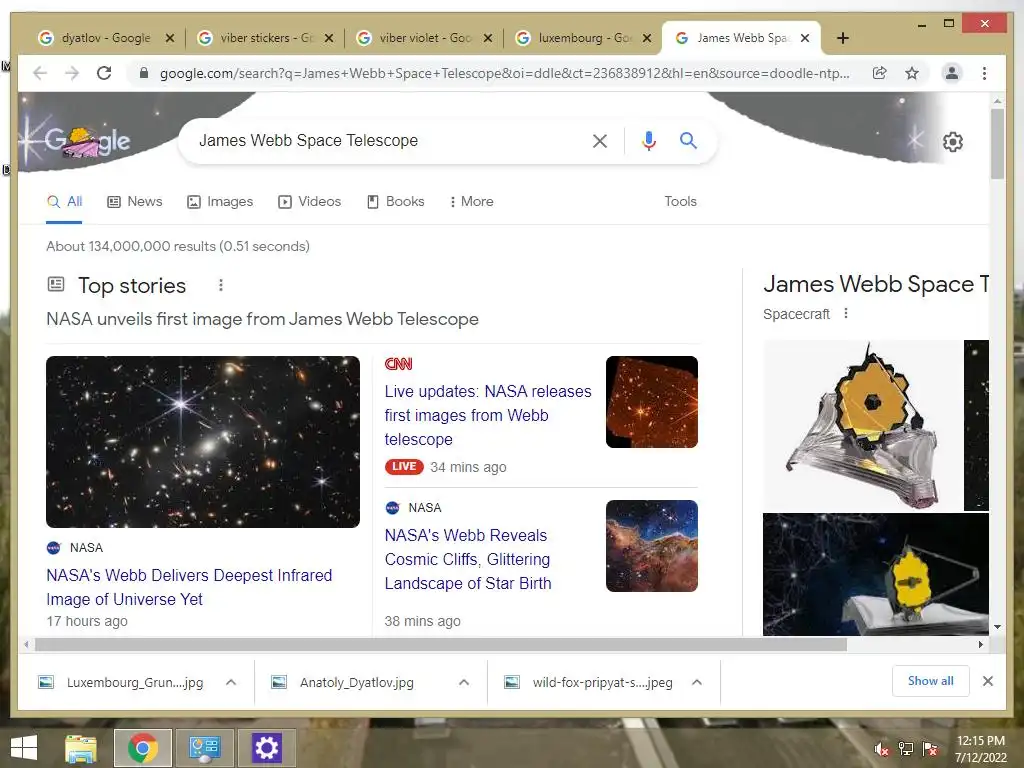Open the More search filters dropdown
Image resolution: width=1024 pixels, height=768 pixels.
coord(471,202)
